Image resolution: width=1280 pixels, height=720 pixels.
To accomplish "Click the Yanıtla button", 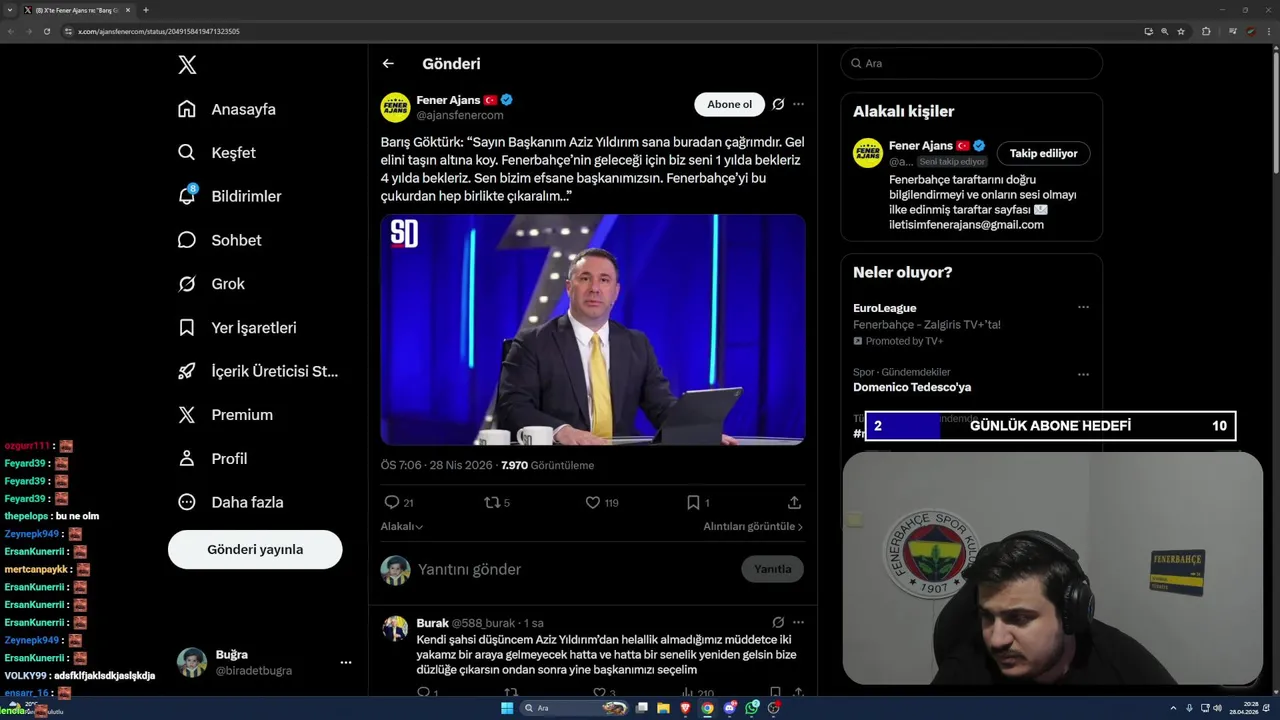I will click(x=772, y=569).
